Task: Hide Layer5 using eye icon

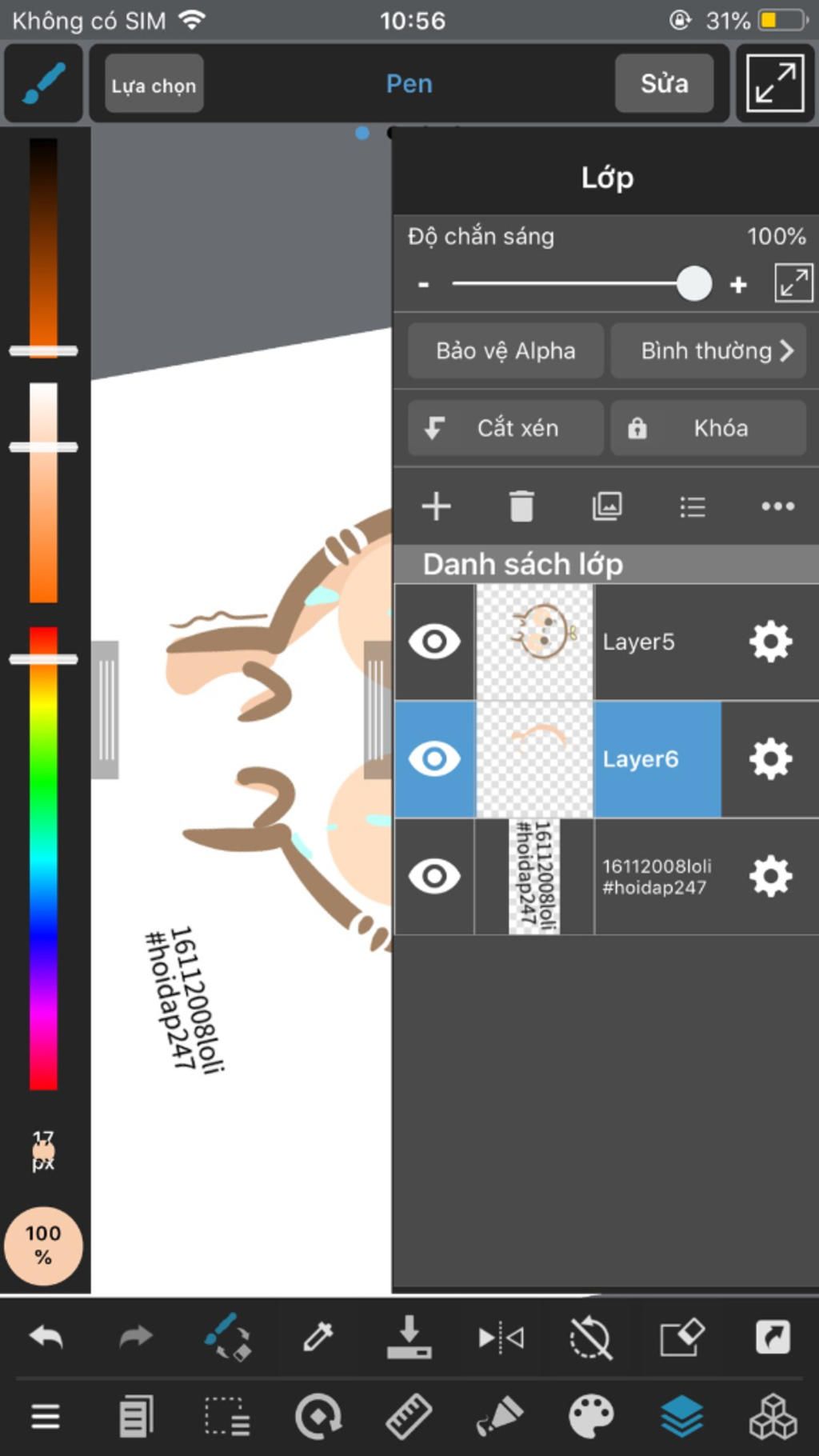Action: click(x=434, y=642)
